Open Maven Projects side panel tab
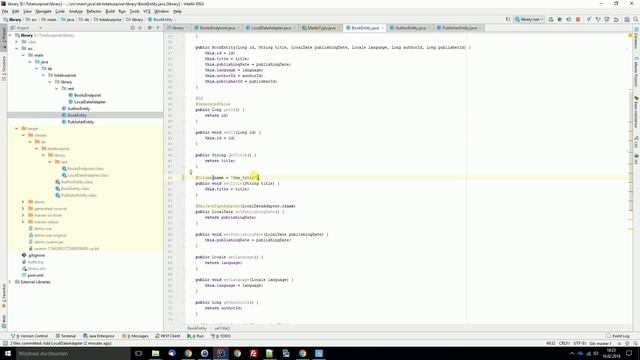 [x=636, y=73]
